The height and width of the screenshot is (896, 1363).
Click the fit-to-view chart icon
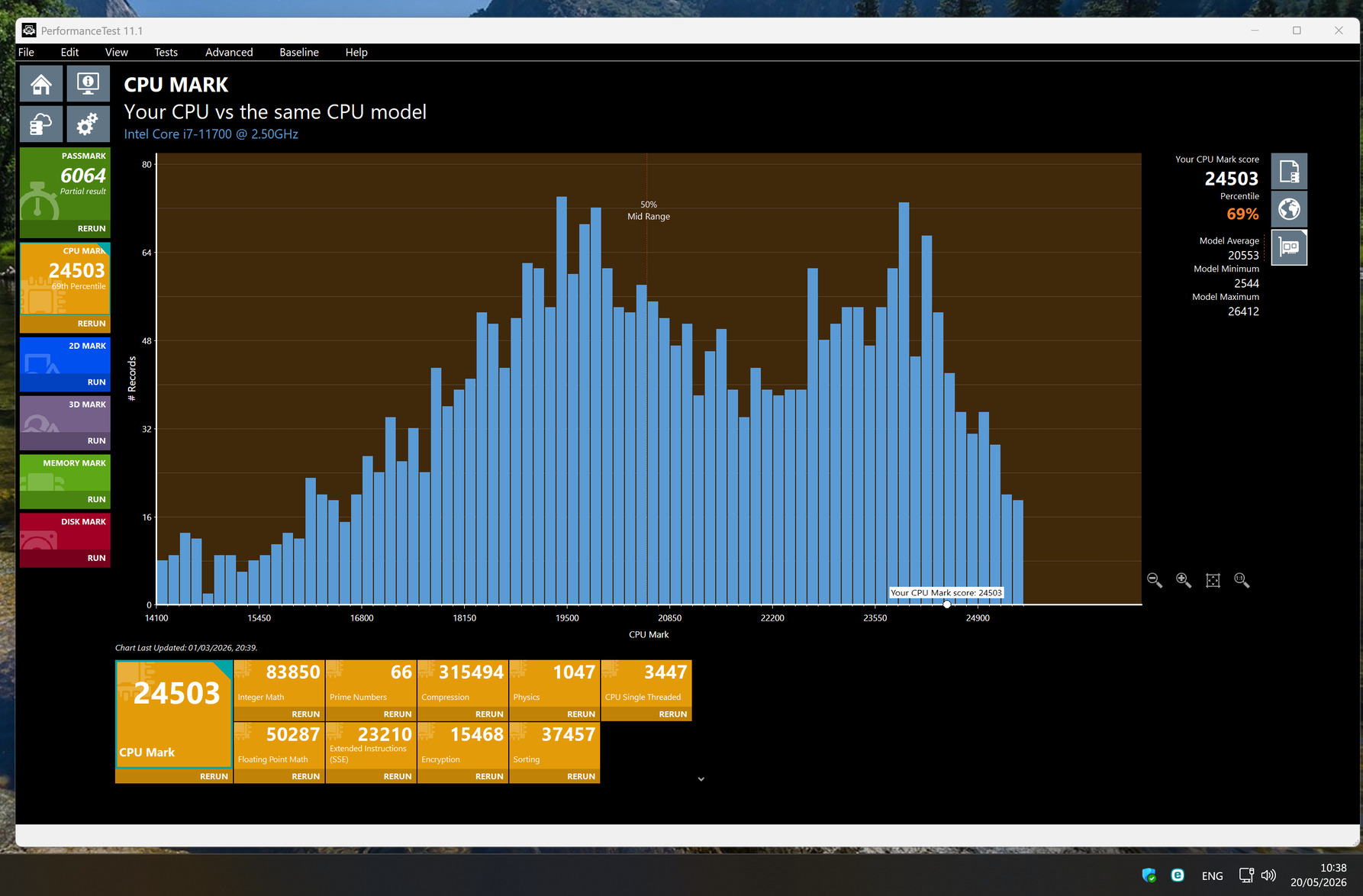tap(1213, 581)
